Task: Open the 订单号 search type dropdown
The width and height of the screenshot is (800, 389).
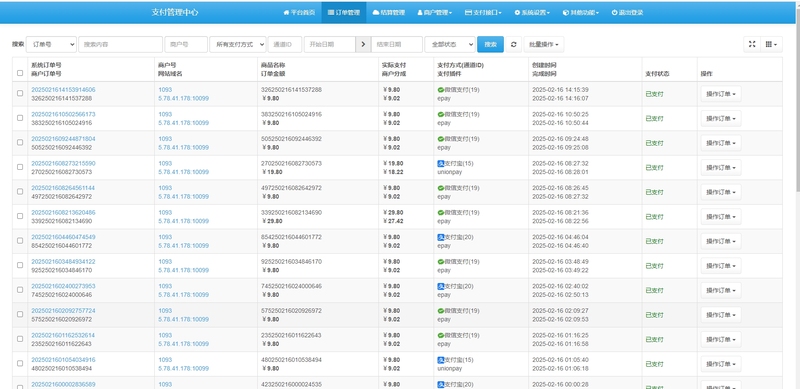Action: (x=52, y=44)
